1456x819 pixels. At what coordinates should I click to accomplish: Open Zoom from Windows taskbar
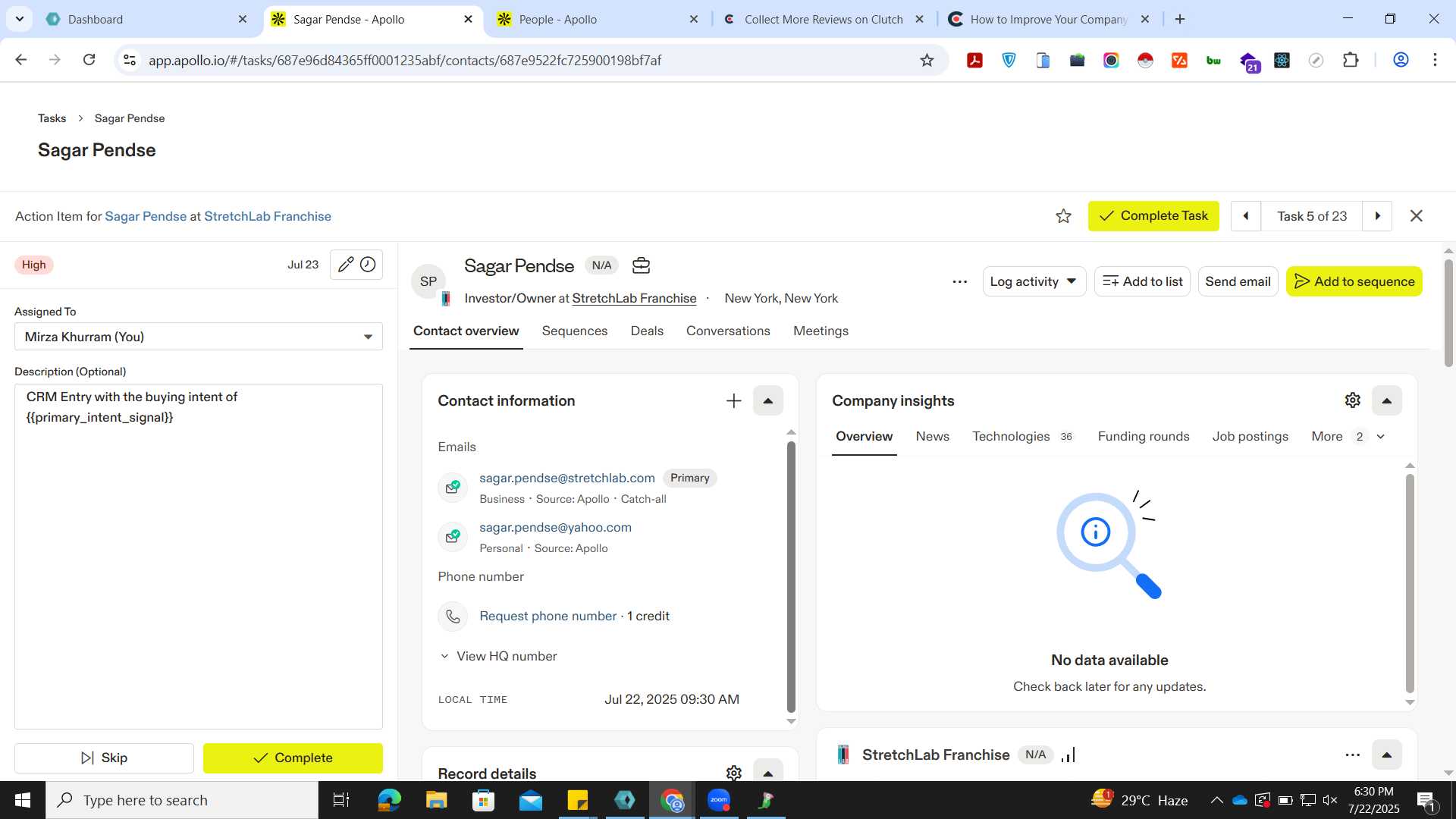coord(718,800)
